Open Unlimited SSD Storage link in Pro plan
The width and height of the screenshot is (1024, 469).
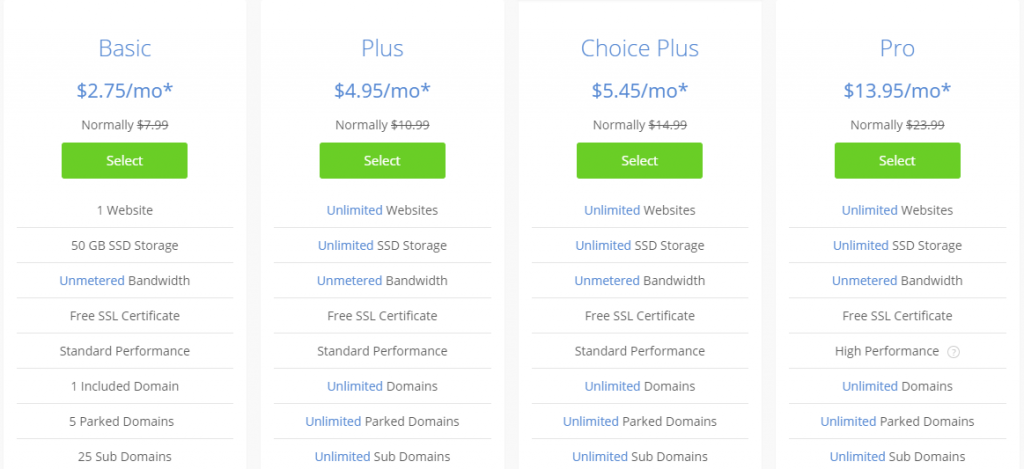861,246
